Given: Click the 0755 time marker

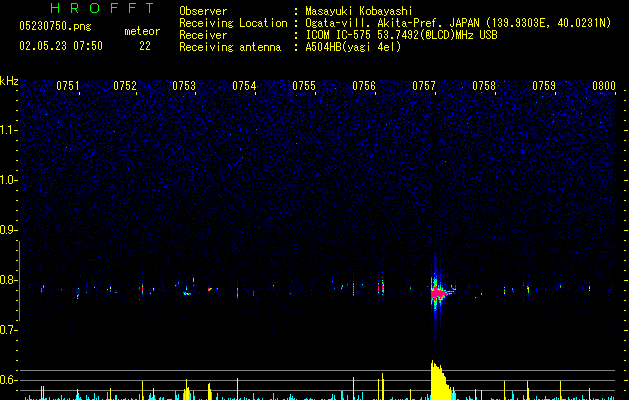Looking at the screenshot, I should click(x=304, y=86).
